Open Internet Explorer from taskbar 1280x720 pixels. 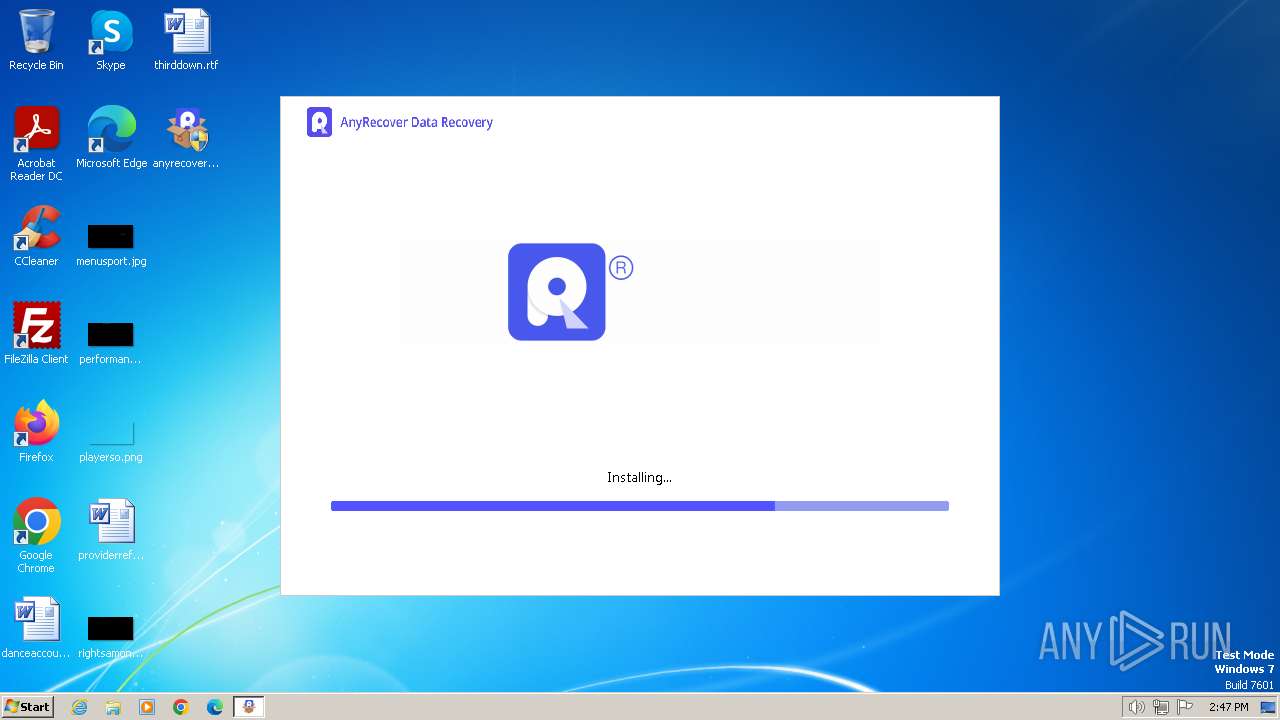coord(79,707)
